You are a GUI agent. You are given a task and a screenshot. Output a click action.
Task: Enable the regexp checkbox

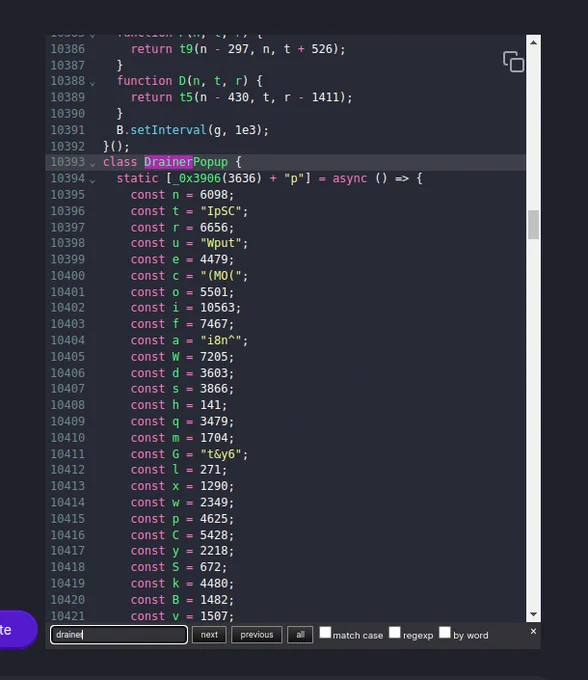pos(395,632)
